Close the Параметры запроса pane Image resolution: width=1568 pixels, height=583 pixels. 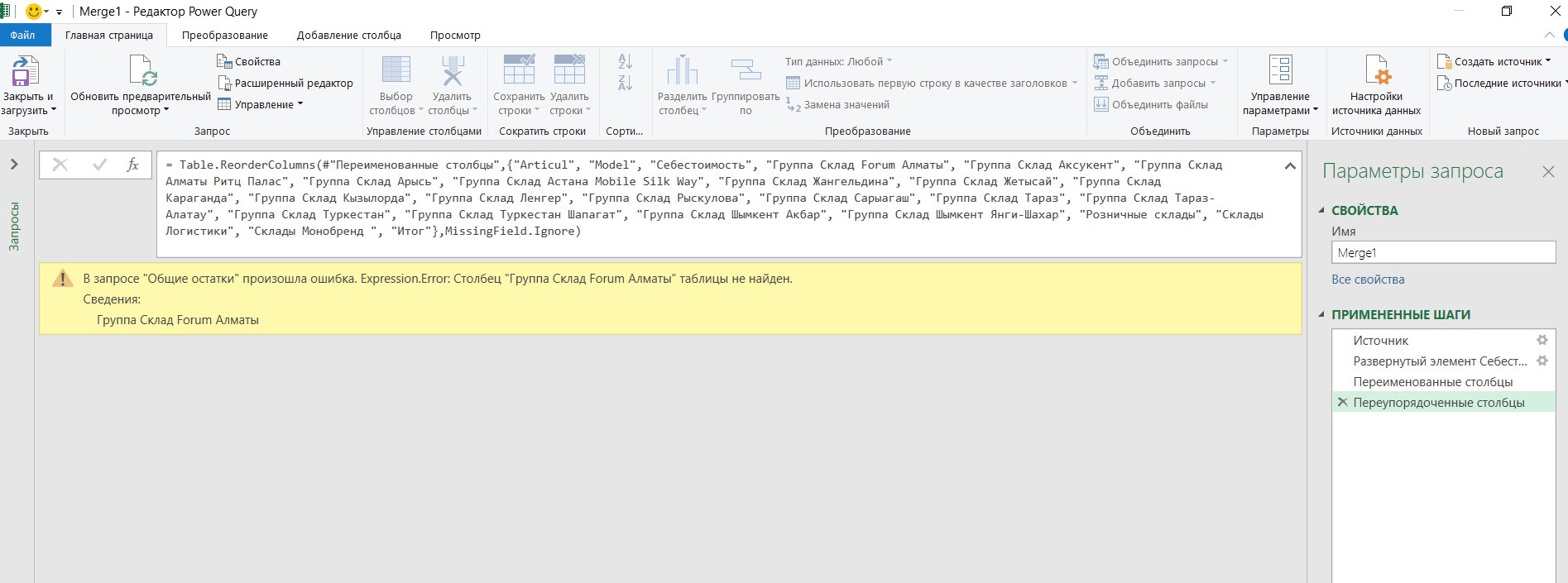pyautogui.click(x=1548, y=171)
